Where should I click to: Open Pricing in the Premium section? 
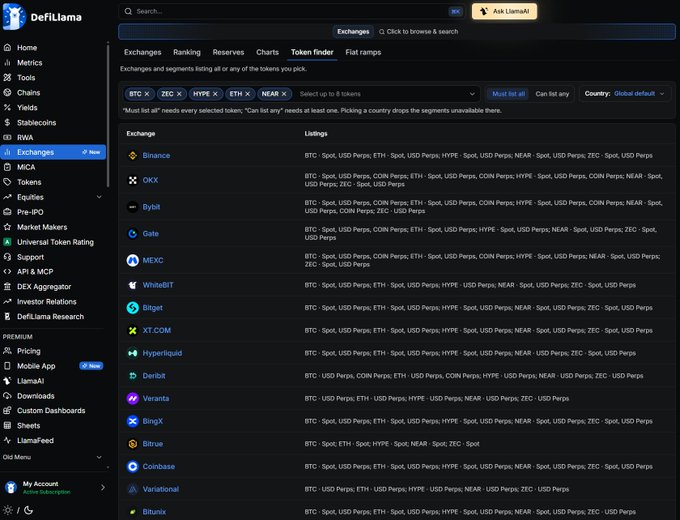[x=29, y=351]
